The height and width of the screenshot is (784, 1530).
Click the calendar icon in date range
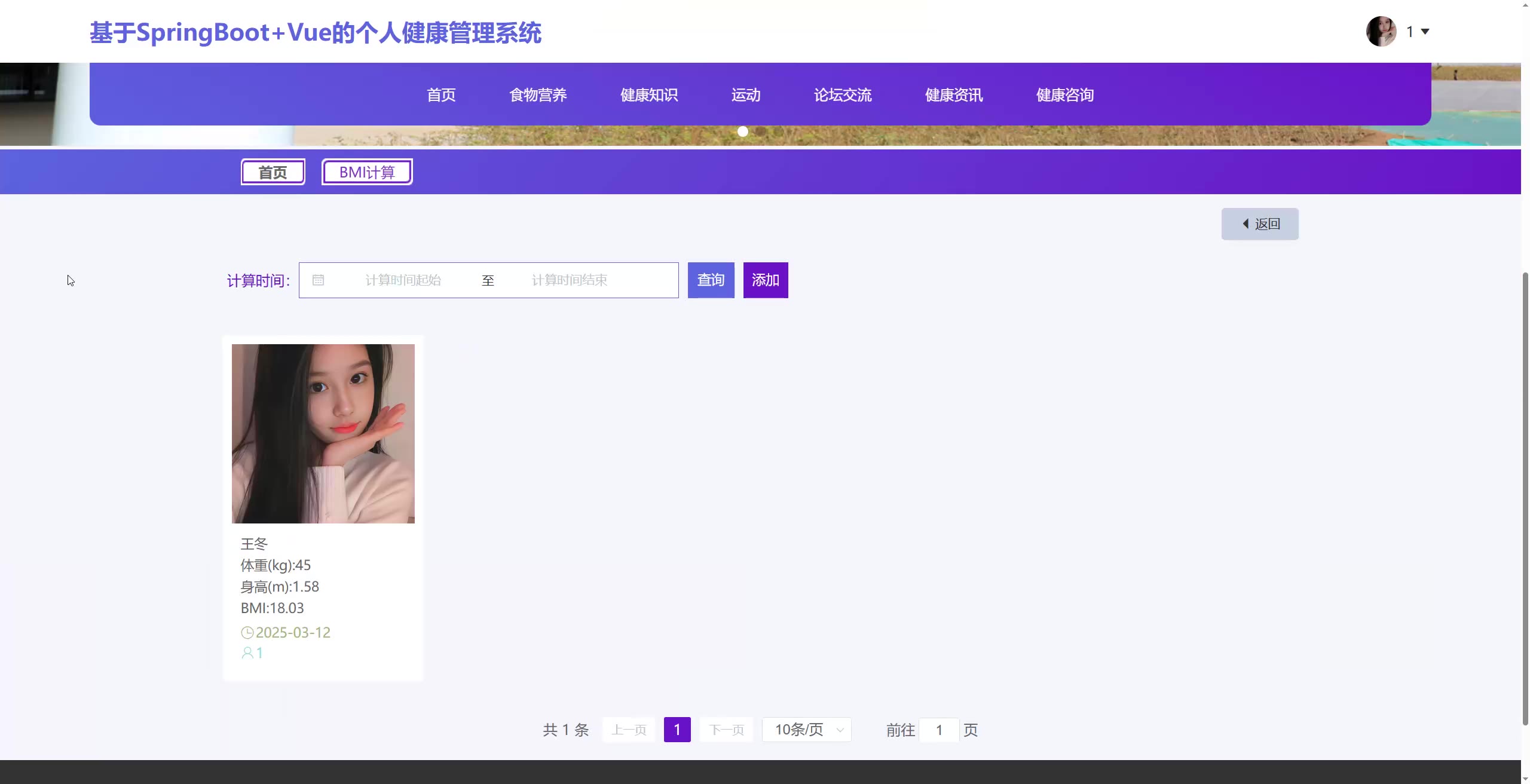[x=318, y=280]
